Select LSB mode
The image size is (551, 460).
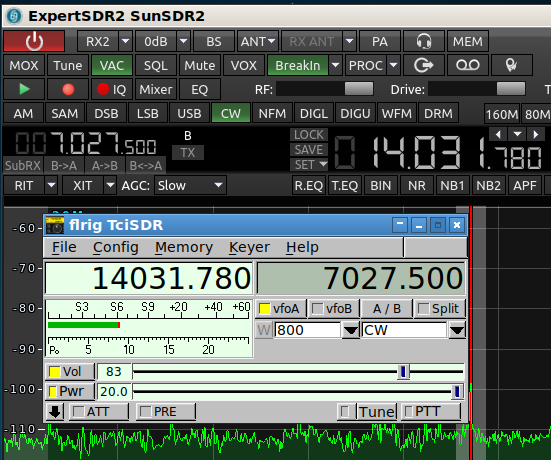coord(148,113)
